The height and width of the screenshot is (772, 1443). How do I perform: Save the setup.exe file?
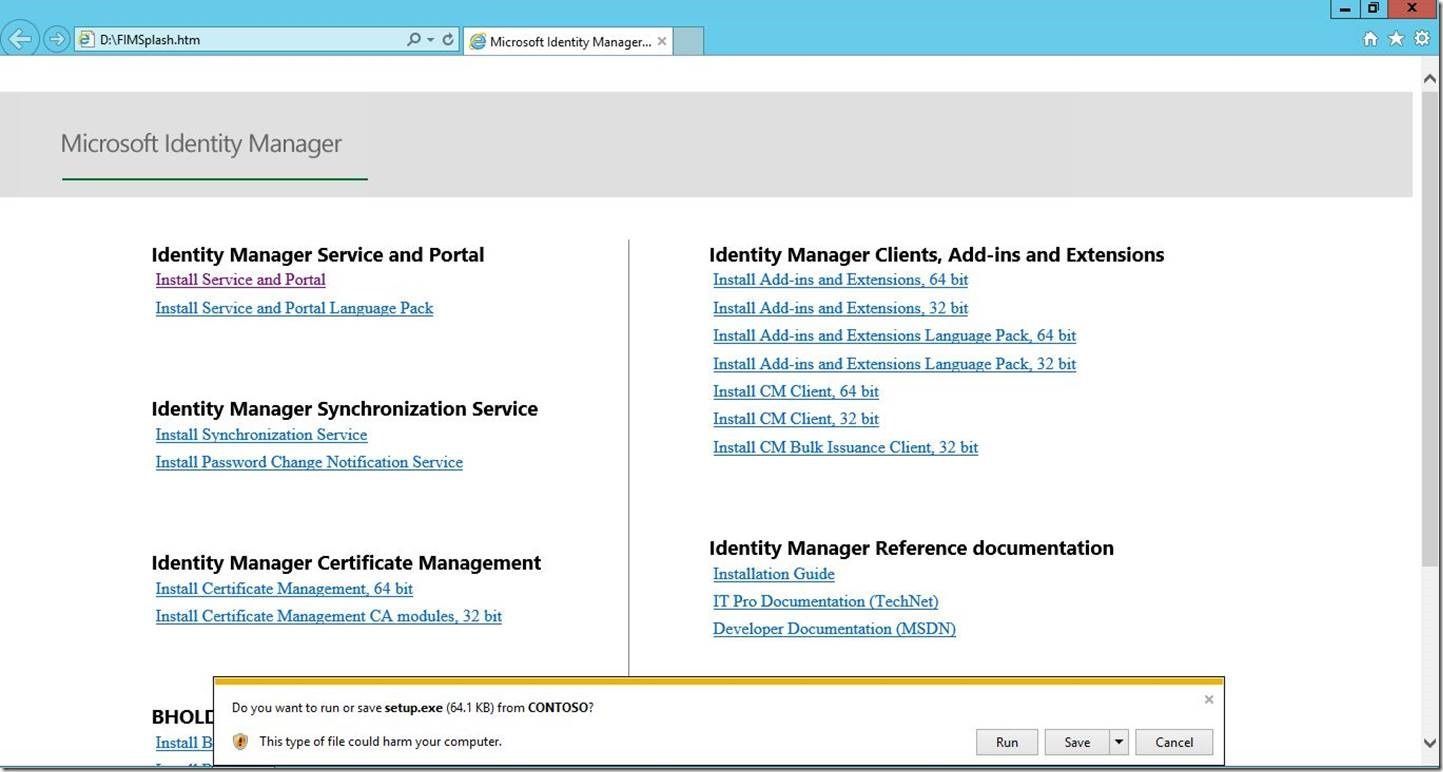pyautogui.click(x=1077, y=742)
